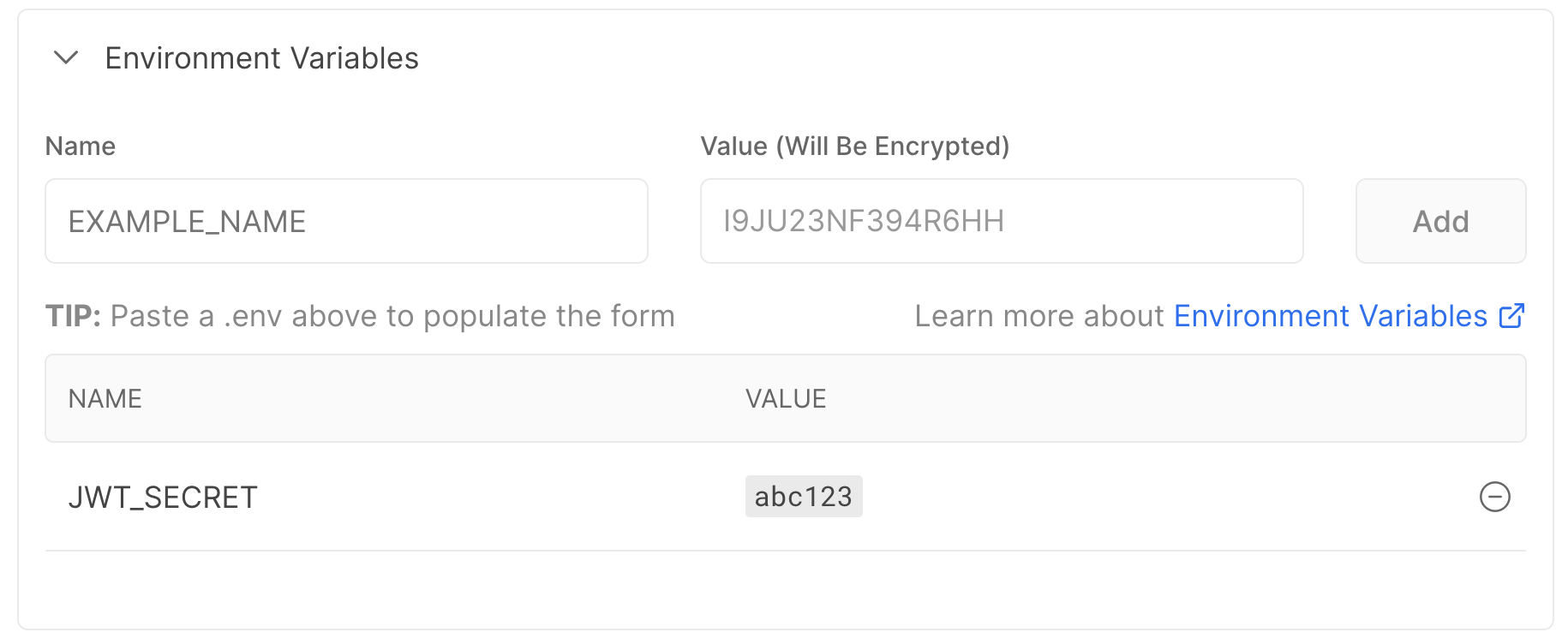Click the Name input field

coord(346,221)
